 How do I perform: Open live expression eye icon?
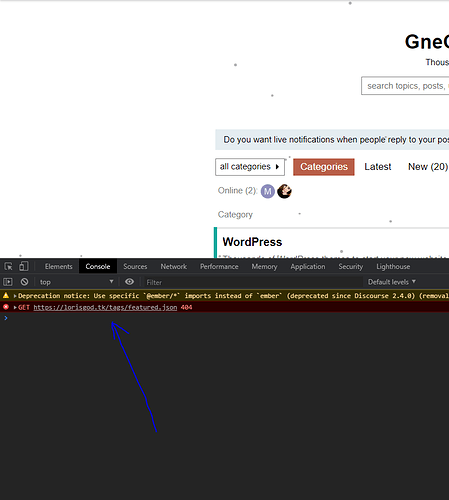click(129, 282)
